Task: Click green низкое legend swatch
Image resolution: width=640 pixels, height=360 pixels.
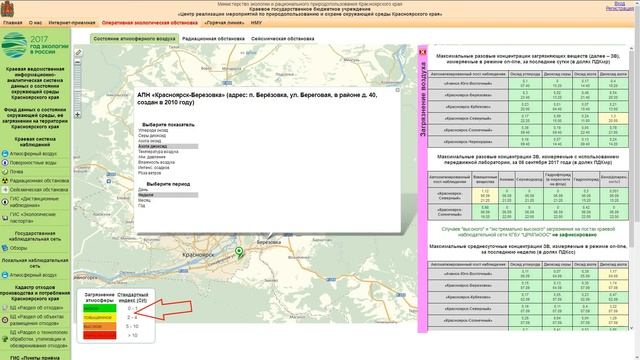Action: point(100,309)
